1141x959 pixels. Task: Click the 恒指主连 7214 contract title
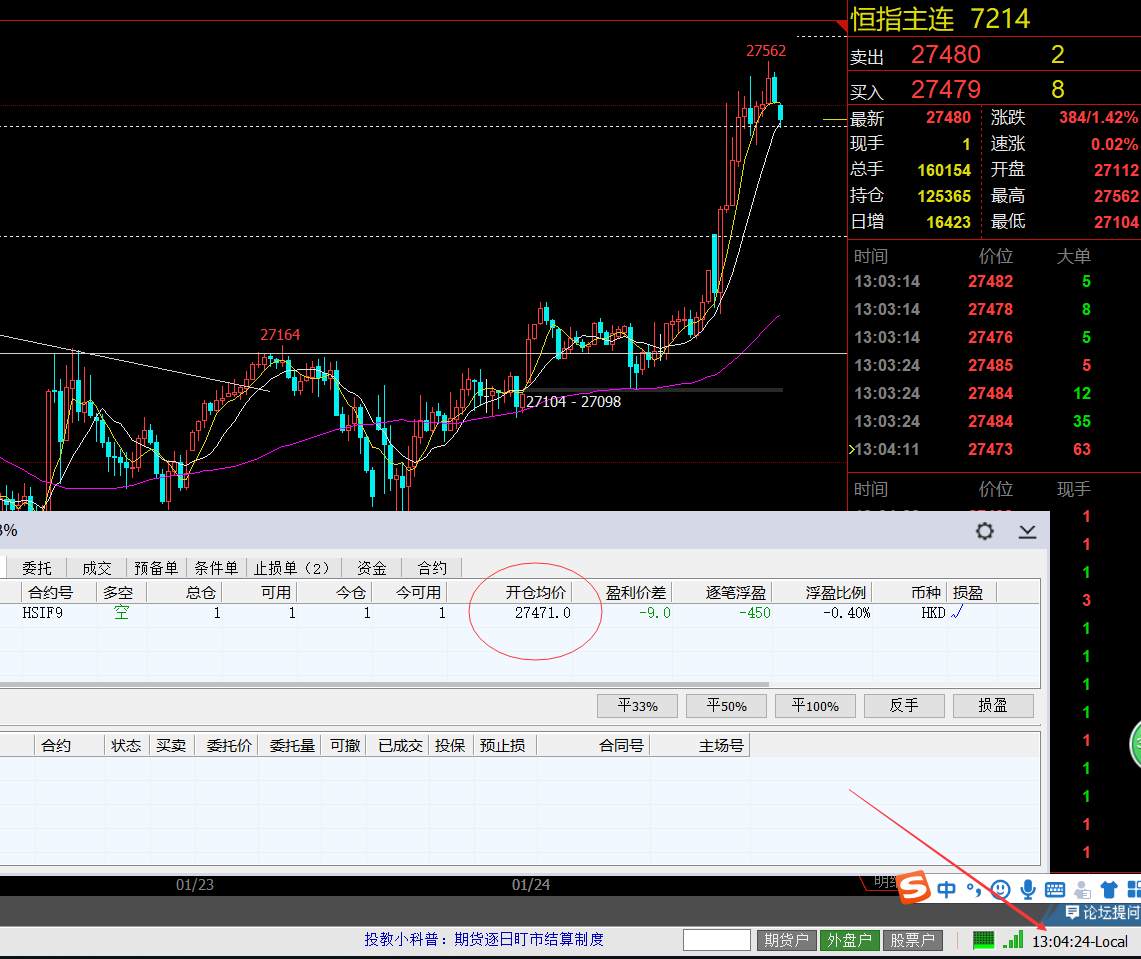pyautogui.click(x=940, y=19)
